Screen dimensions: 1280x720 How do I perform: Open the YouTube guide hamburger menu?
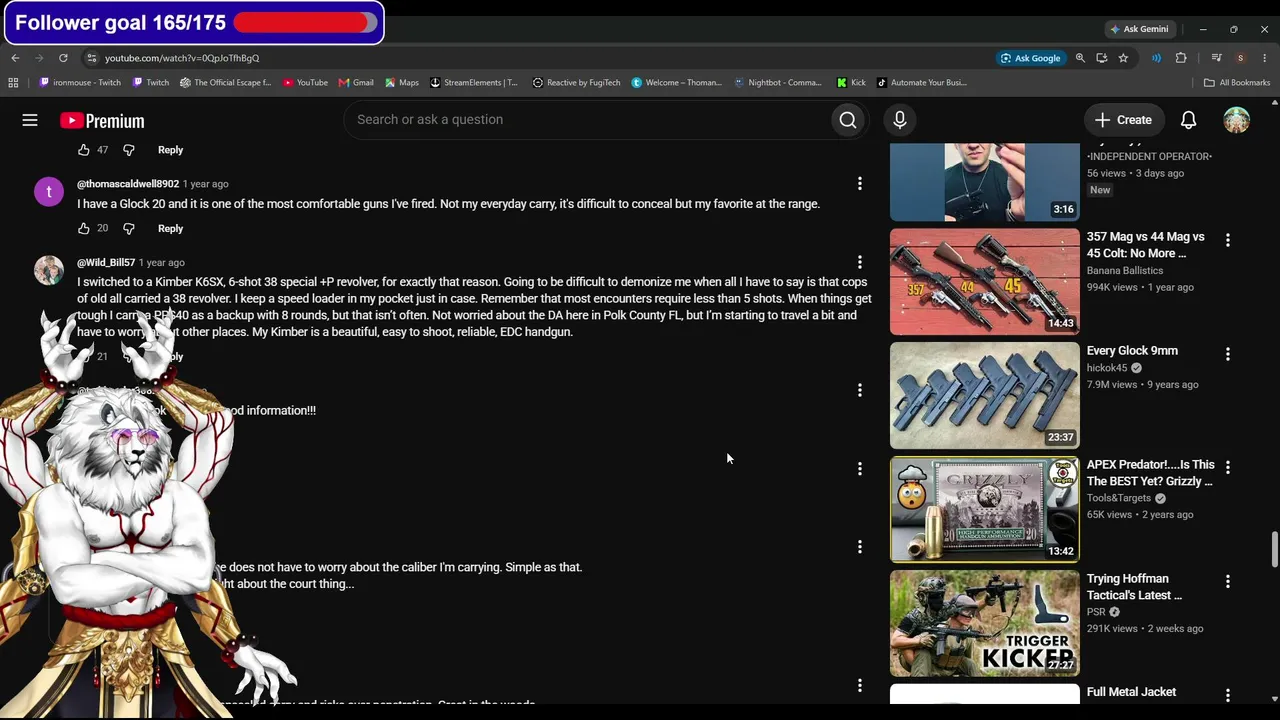(x=30, y=120)
